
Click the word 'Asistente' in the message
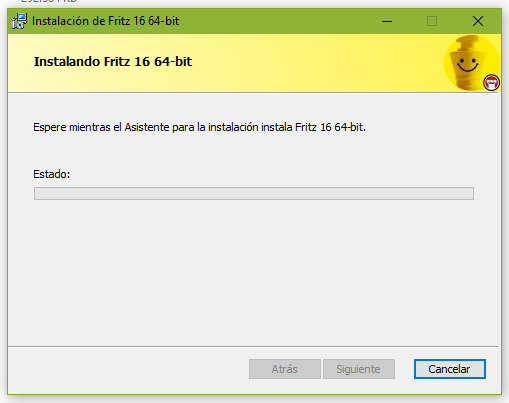pyautogui.click(x=147, y=127)
